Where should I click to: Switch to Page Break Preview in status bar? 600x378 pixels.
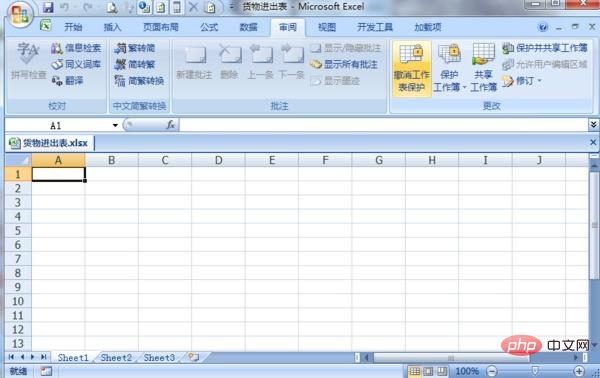pyautogui.click(x=442, y=371)
